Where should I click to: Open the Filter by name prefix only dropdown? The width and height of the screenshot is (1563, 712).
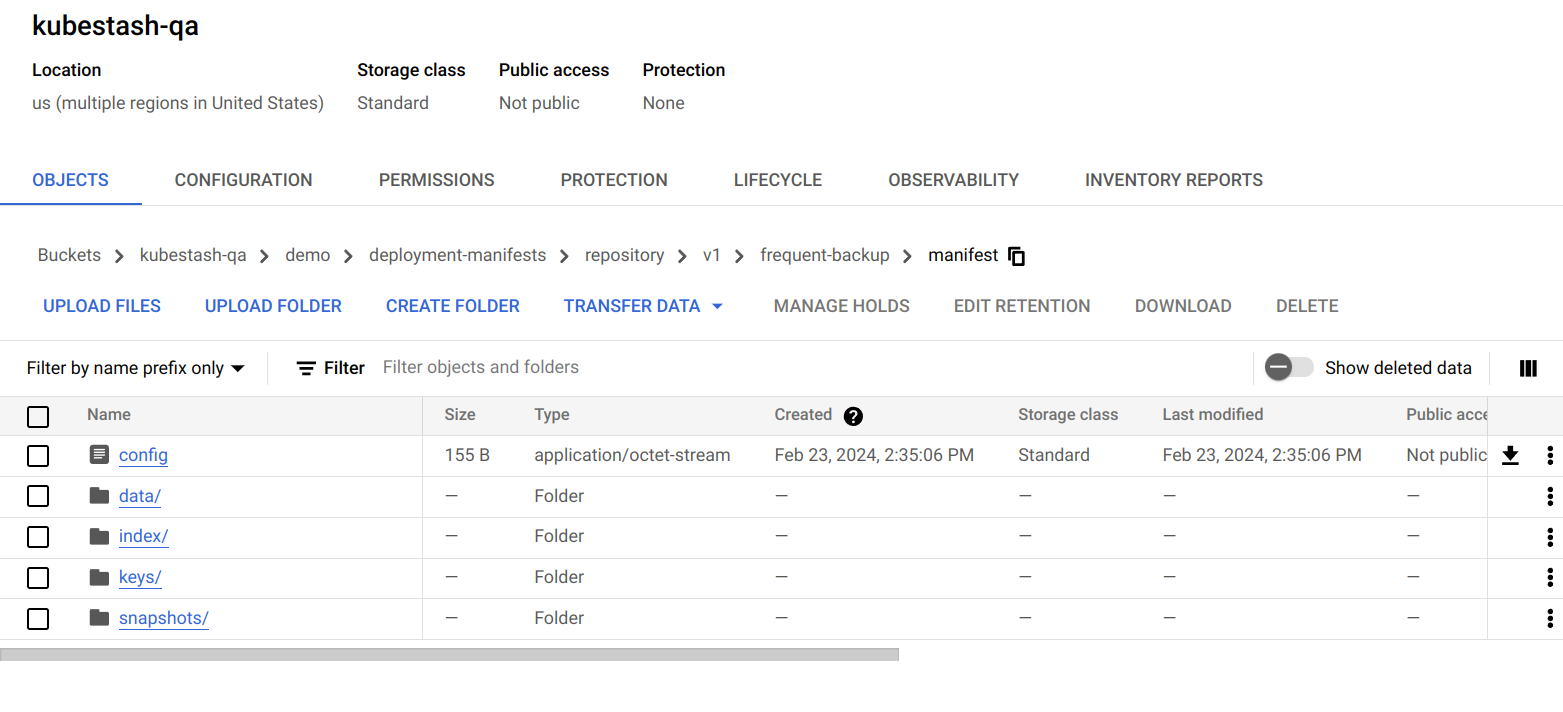[x=136, y=368]
